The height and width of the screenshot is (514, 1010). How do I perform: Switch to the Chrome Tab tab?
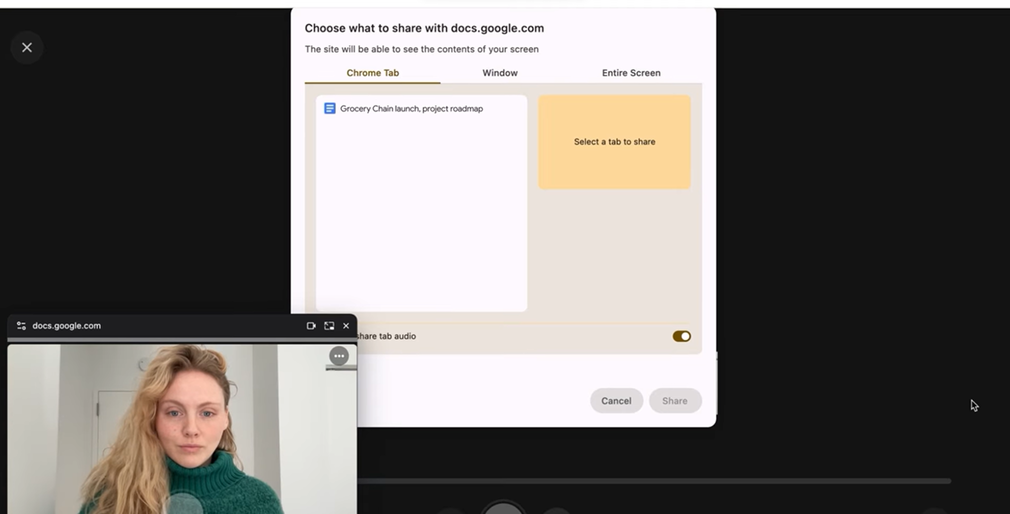372,73
